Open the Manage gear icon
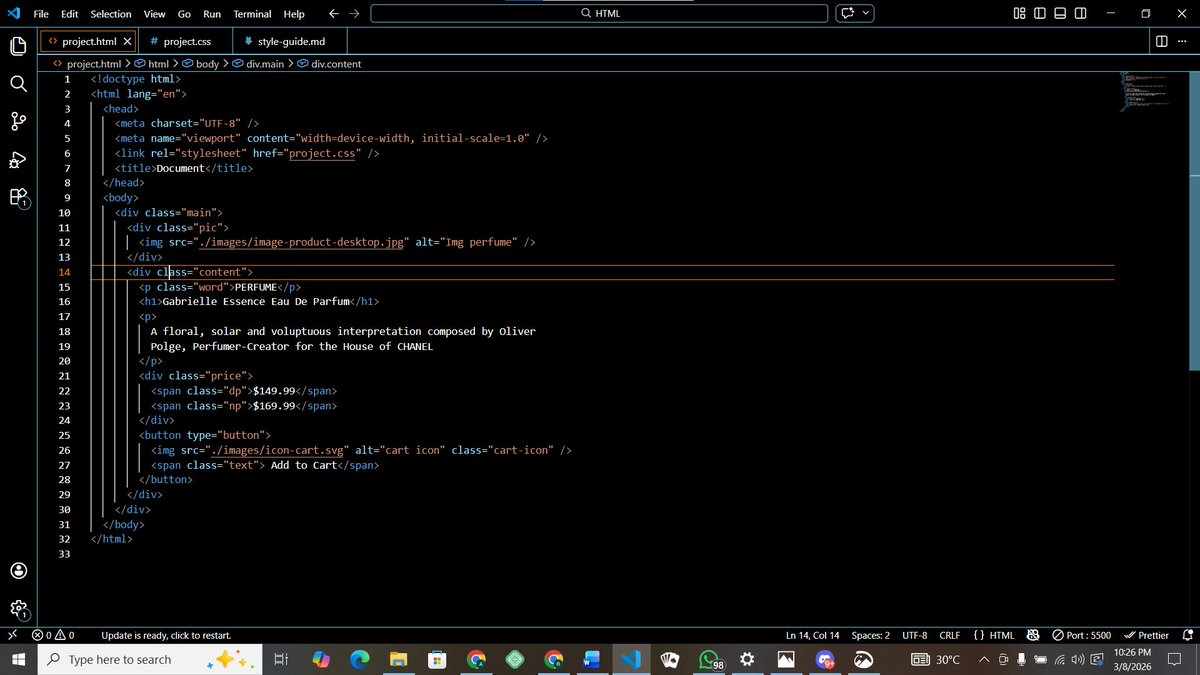This screenshot has height=675, width=1200. 18,608
